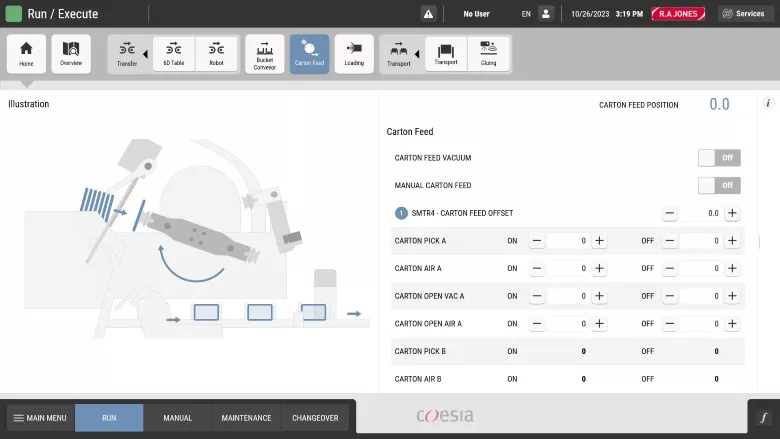Viewport: 780px width, 439px height.
Task: Click the Carton Feed Position value 0.0
Action: click(719, 104)
